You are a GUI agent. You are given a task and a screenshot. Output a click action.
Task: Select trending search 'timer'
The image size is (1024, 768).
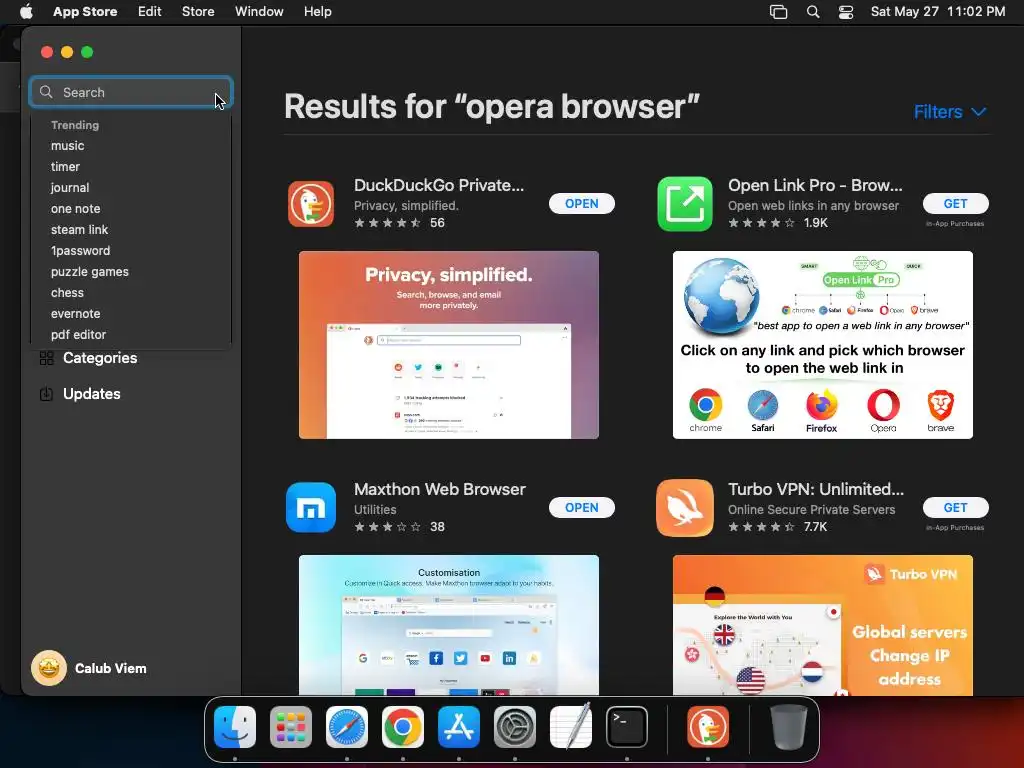65,167
